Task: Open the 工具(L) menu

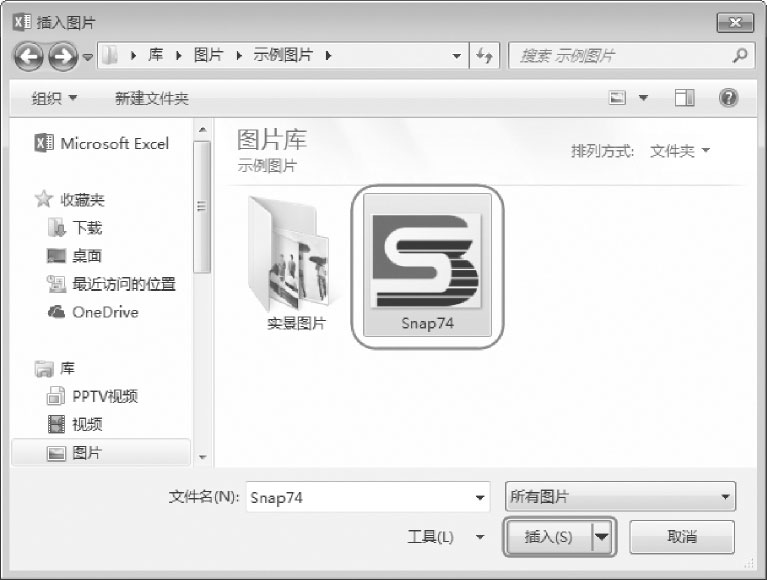Action: pyautogui.click(x=446, y=537)
